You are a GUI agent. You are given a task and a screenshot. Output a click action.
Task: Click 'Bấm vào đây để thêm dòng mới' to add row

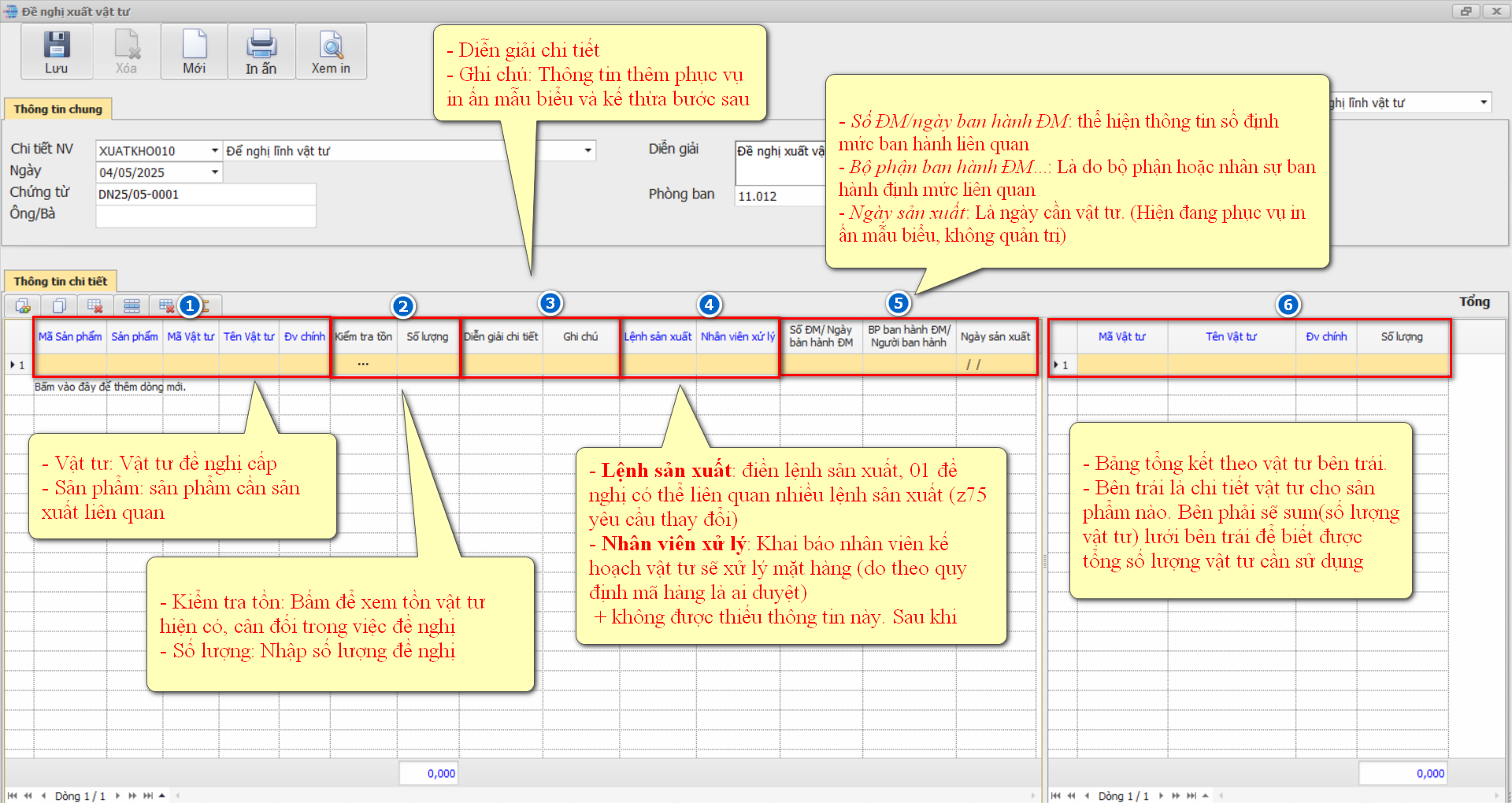coord(110,387)
